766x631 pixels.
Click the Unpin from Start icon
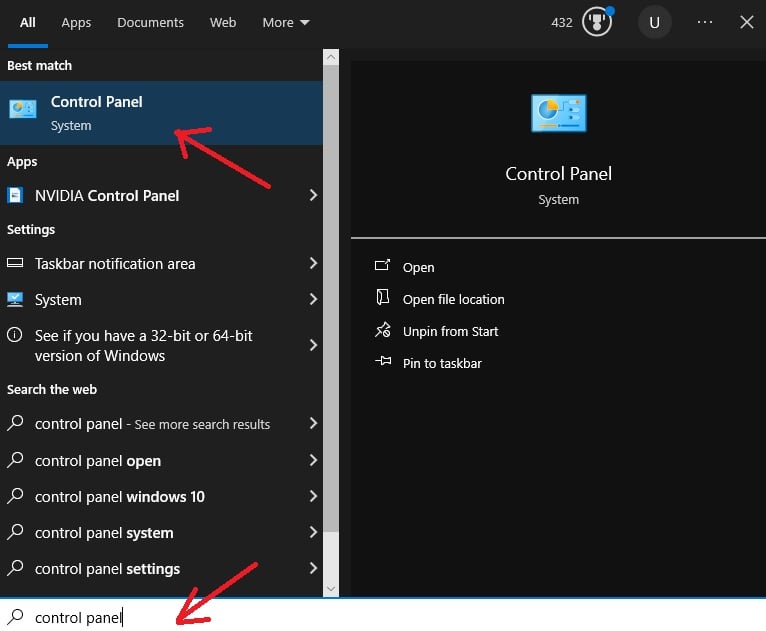pyautogui.click(x=382, y=331)
